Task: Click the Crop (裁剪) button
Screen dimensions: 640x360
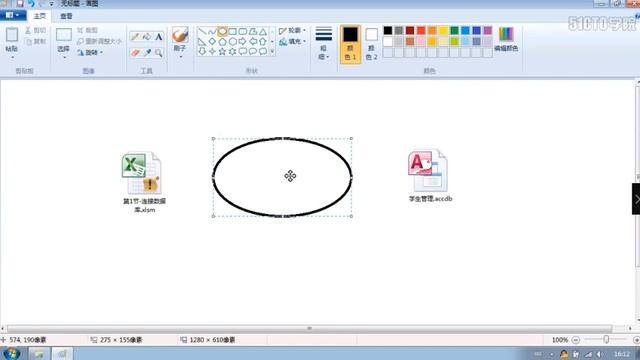Action: point(87,30)
